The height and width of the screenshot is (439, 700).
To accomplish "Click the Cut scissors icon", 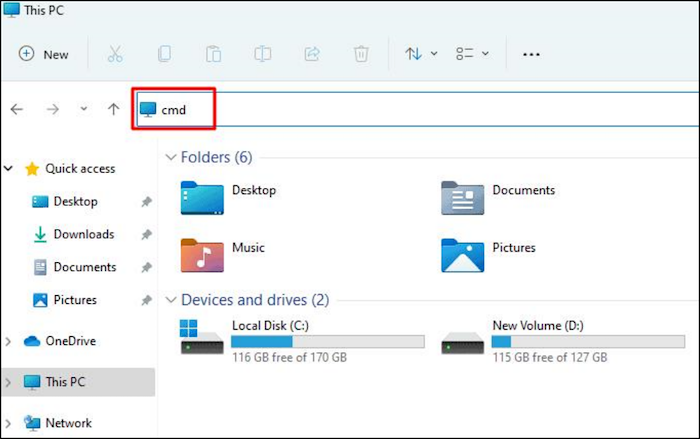I will pos(114,54).
